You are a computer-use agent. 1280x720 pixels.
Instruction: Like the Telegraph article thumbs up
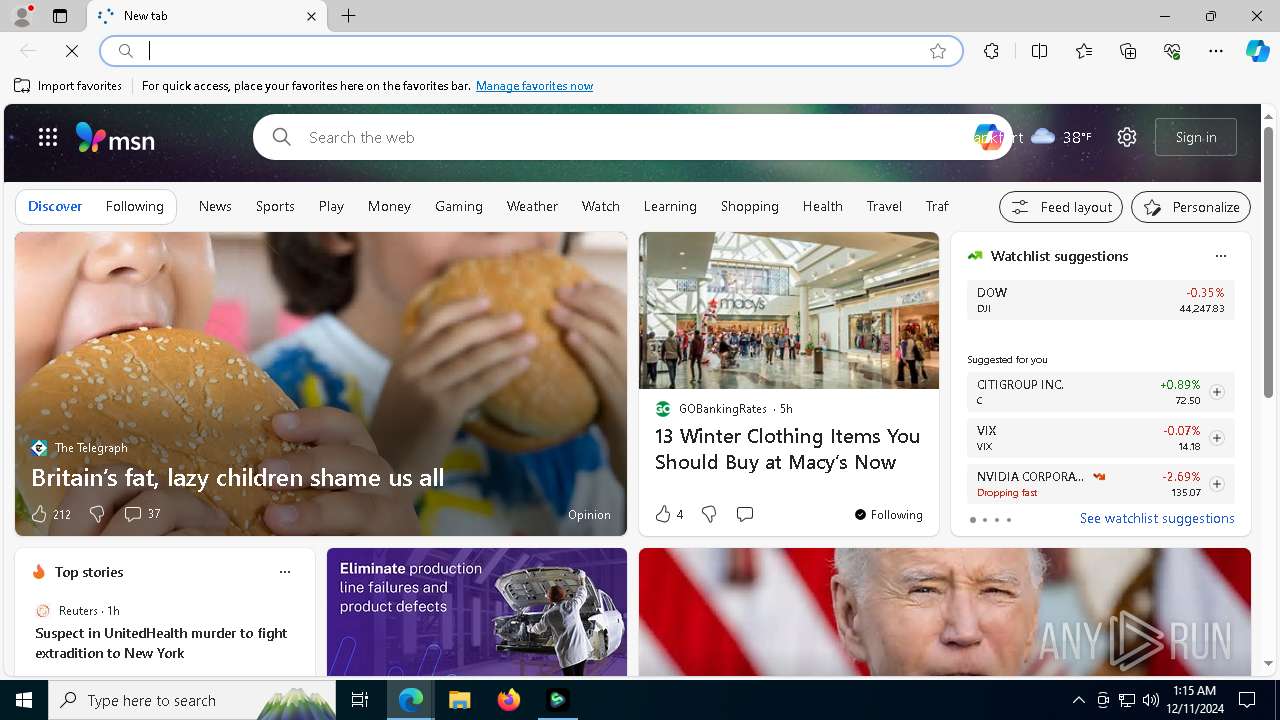click(x=39, y=514)
